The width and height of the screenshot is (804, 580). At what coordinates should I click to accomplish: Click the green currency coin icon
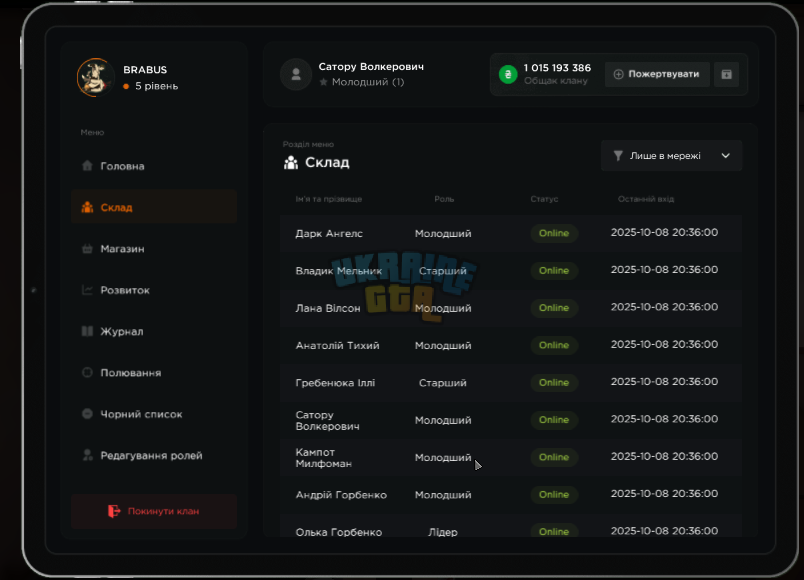point(508,74)
